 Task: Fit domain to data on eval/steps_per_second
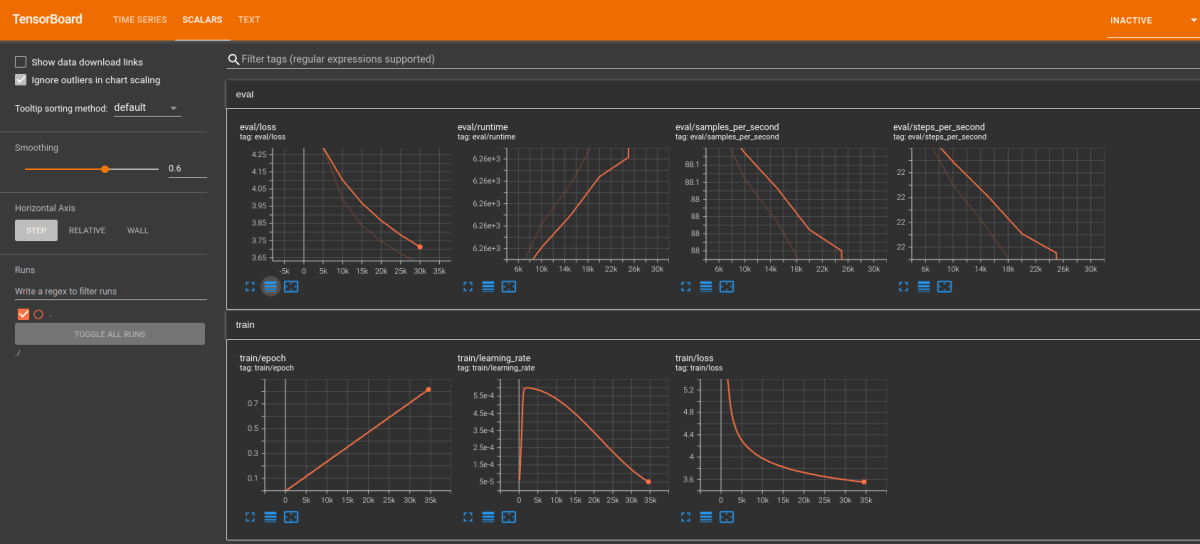(x=945, y=287)
